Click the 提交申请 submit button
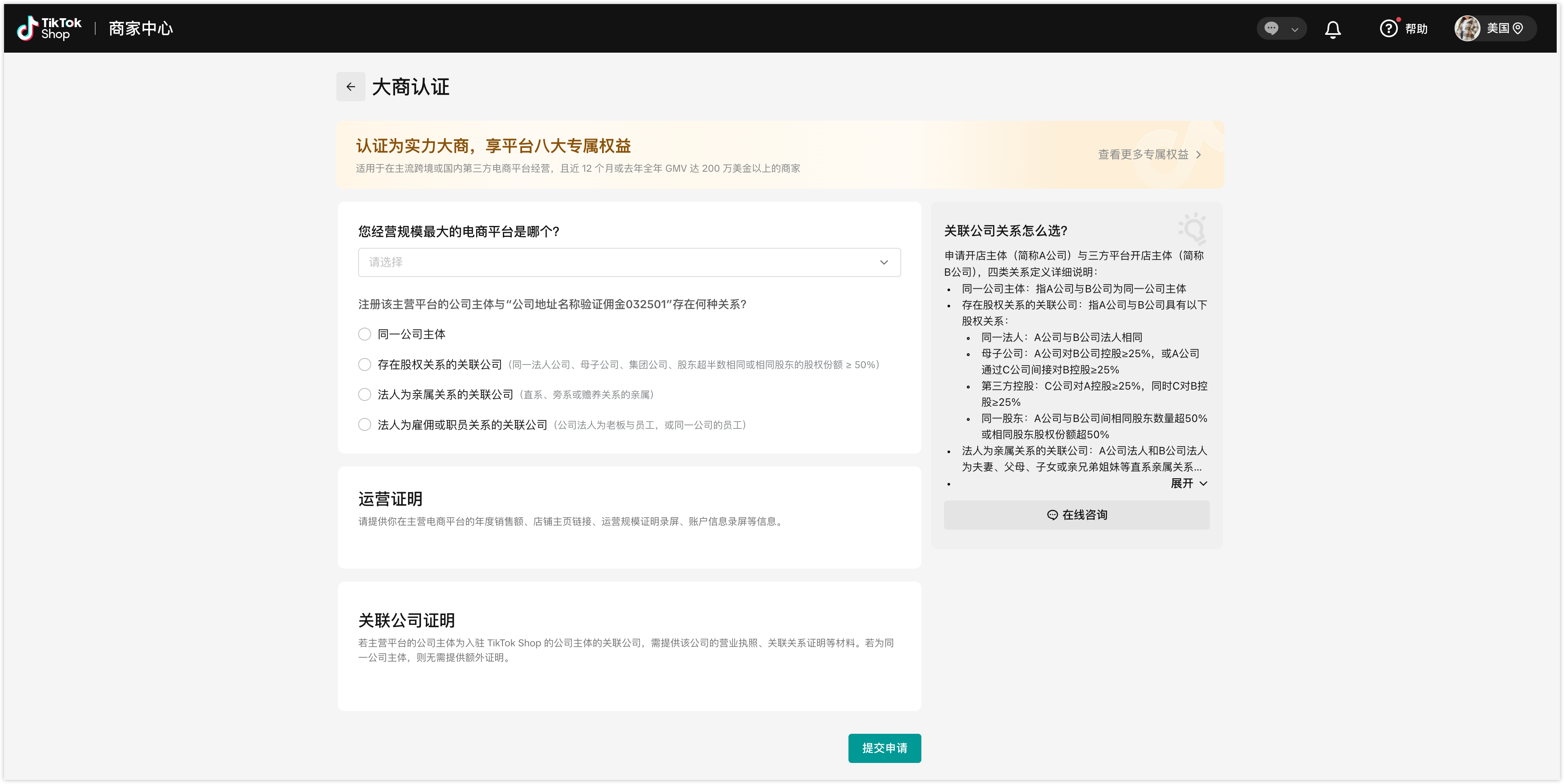The width and height of the screenshot is (1564, 784). 884,748
